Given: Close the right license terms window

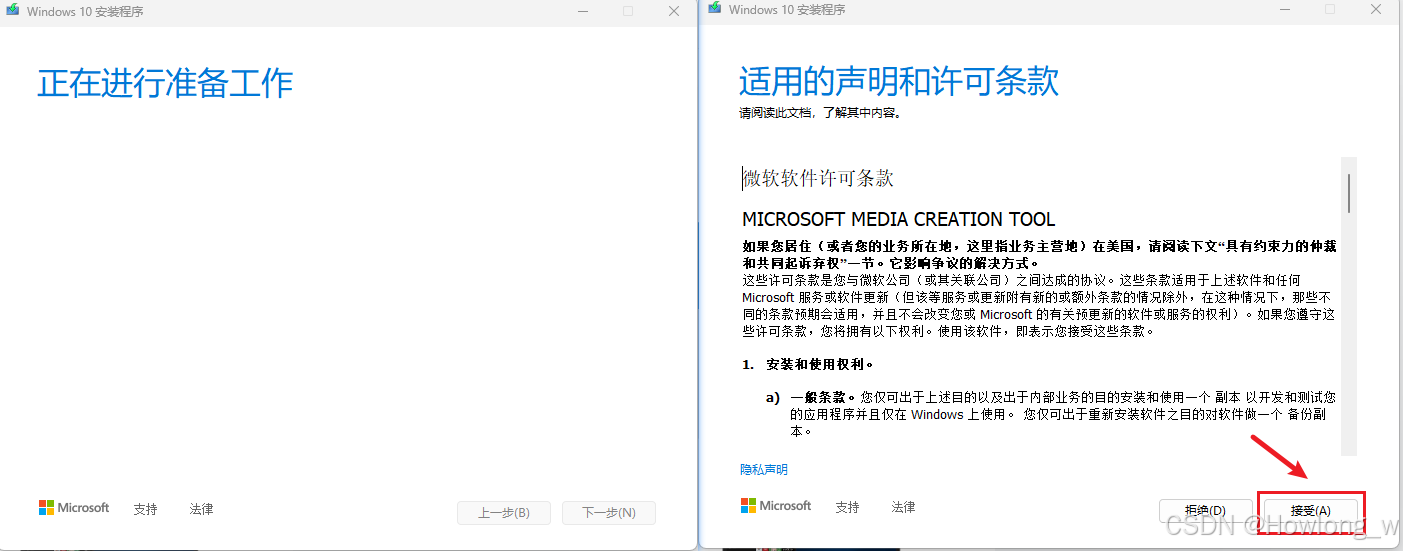Looking at the screenshot, I should (x=1376, y=9).
